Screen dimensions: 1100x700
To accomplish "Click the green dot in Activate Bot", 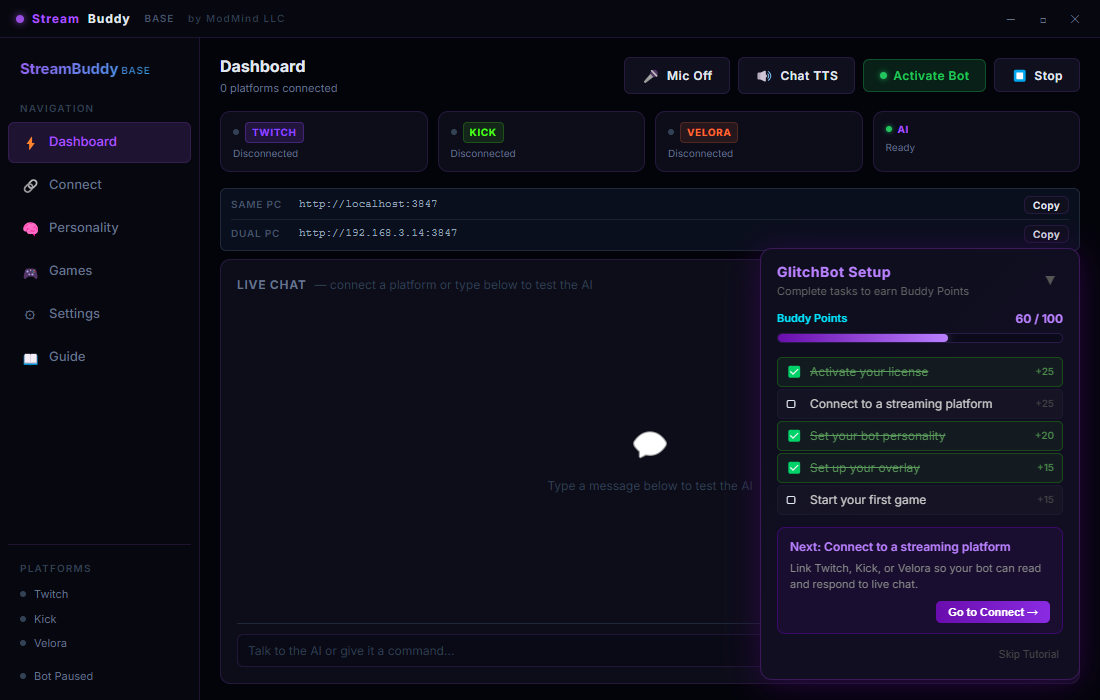I will (x=883, y=76).
